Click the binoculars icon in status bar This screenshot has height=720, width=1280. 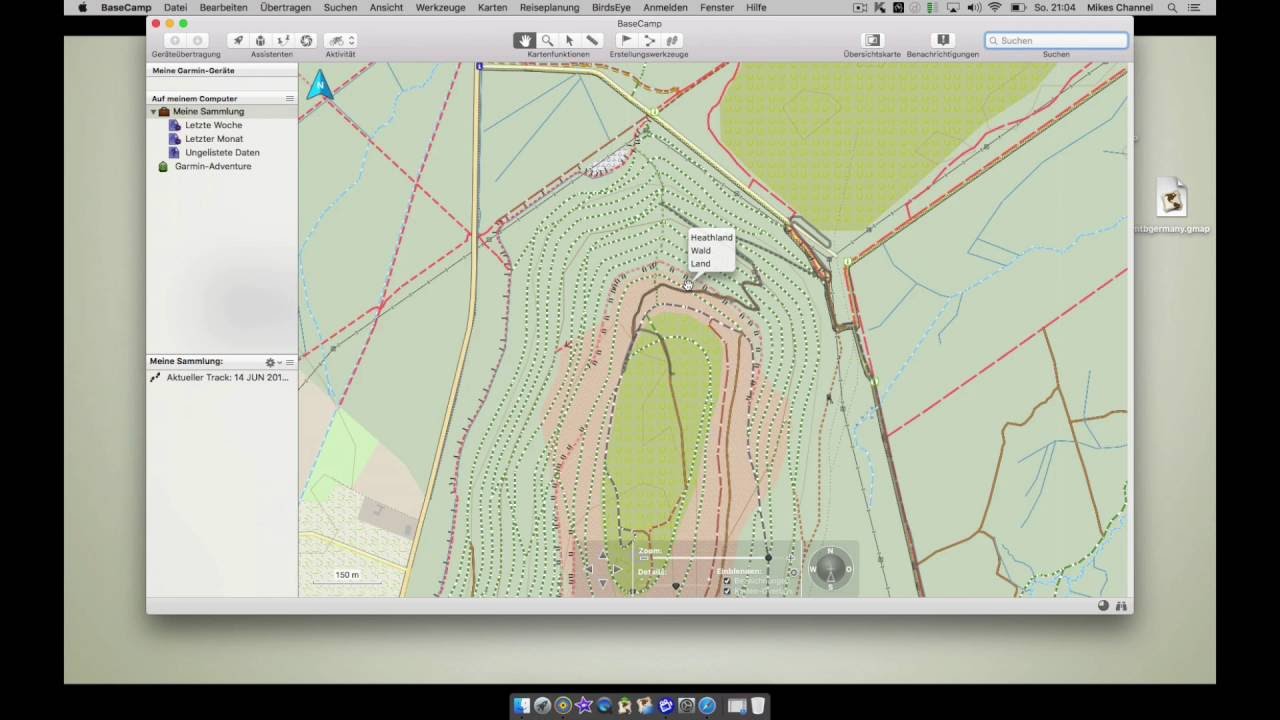tap(1121, 605)
